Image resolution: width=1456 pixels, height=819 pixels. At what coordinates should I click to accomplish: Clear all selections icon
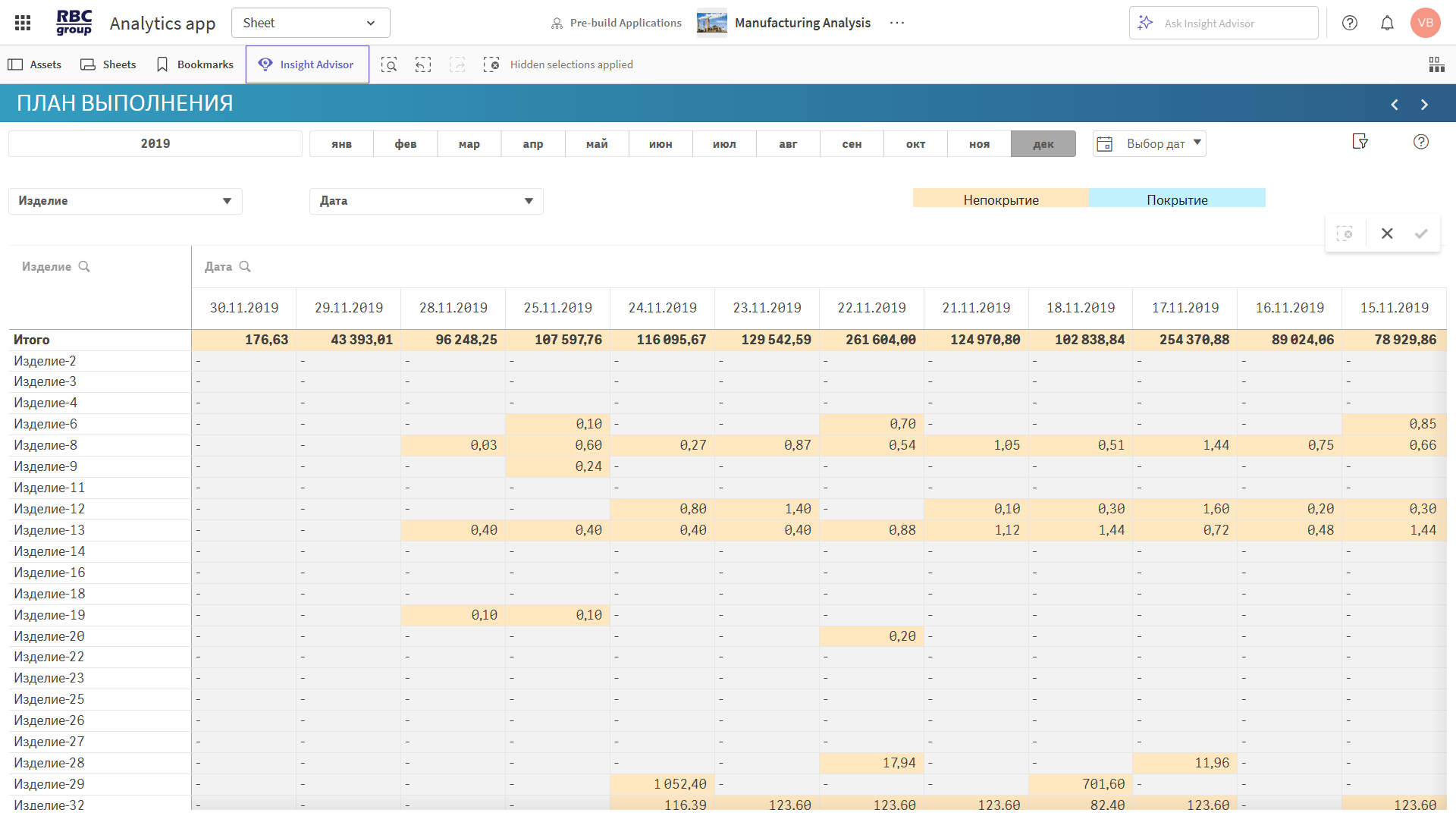(491, 64)
